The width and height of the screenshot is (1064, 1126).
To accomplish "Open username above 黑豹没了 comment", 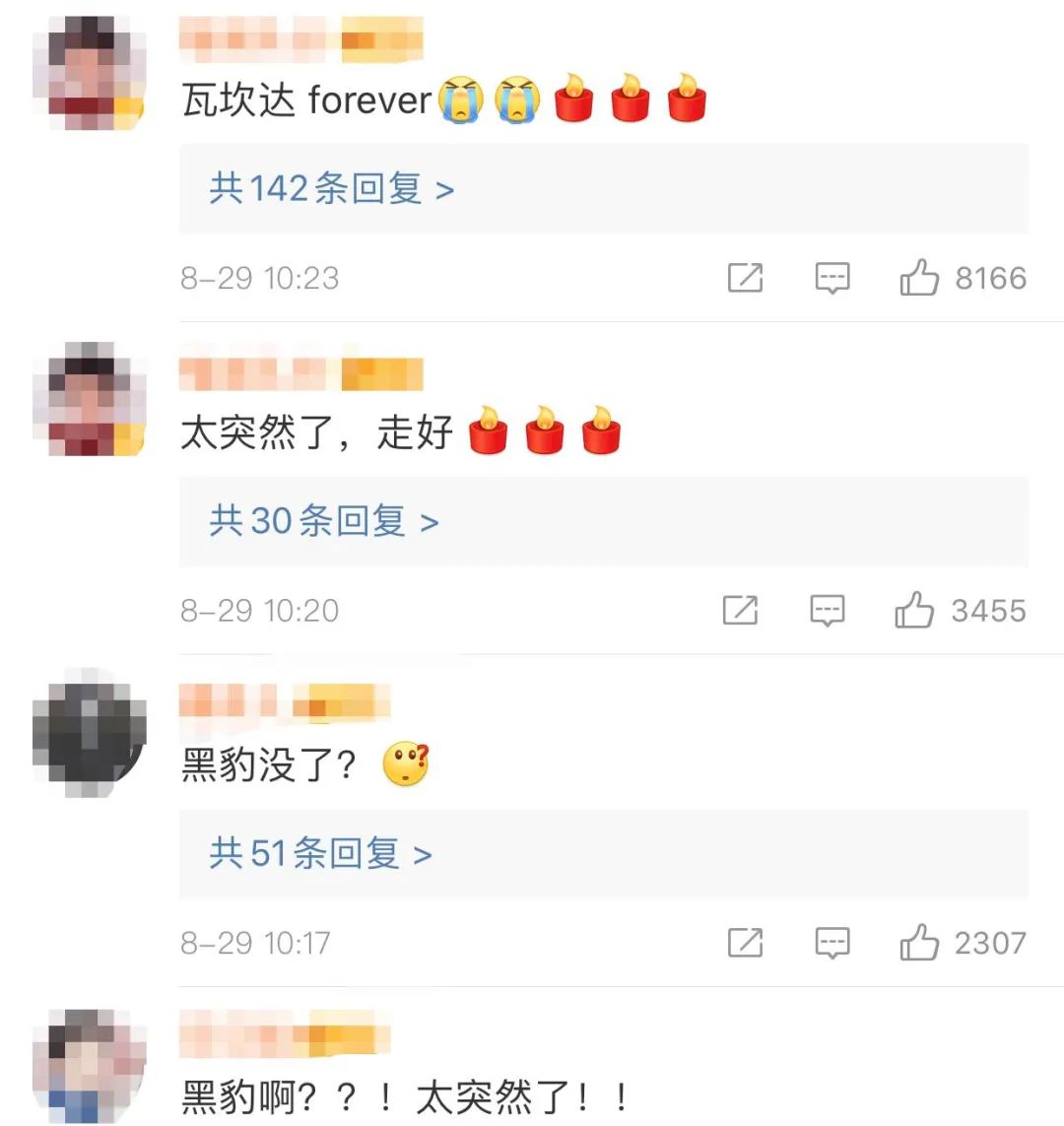I will pos(285,700).
